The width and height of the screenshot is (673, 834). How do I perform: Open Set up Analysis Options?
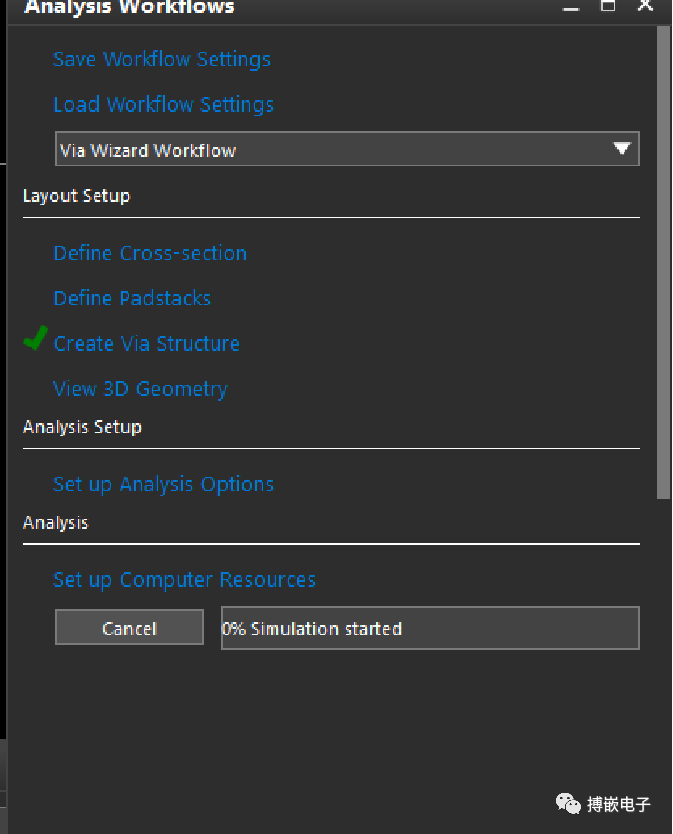pos(163,485)
